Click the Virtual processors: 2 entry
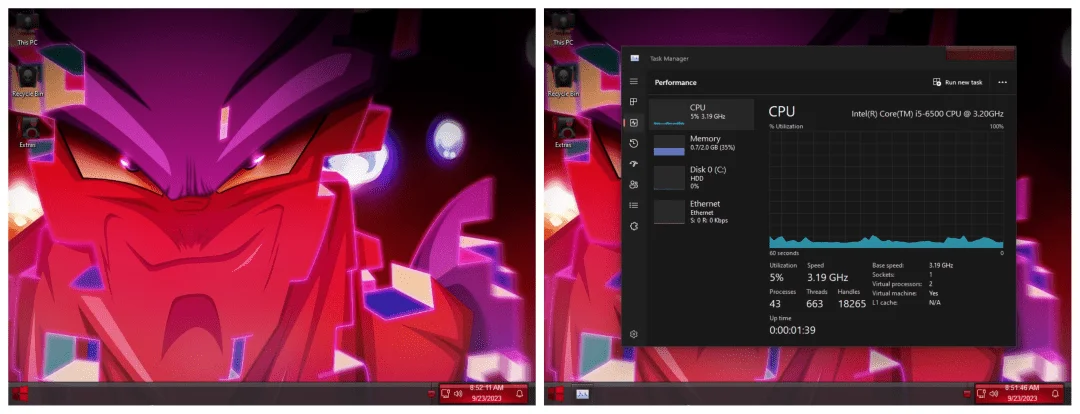The width and height of the screenshot is (1080, 414). coord(902,284)
